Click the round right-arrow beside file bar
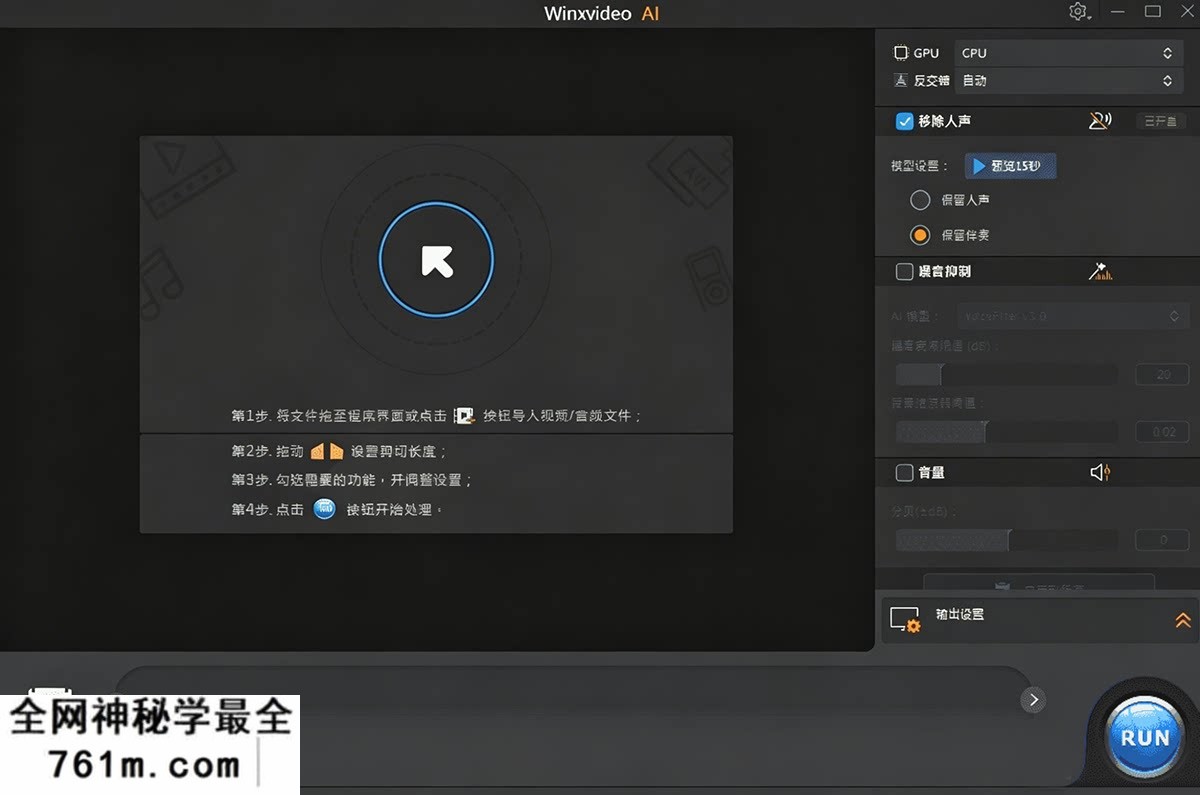The width and height of the screenshot is (1200, 795). [1033, 700]
